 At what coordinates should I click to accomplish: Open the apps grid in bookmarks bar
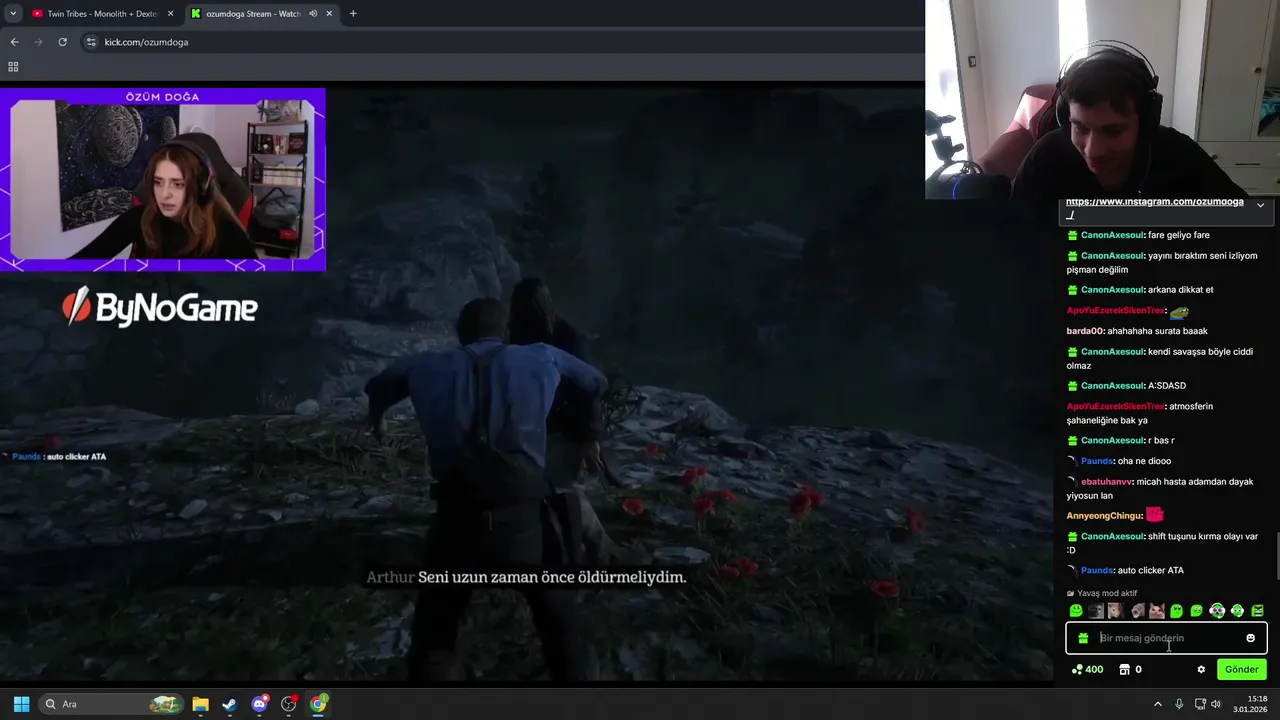tap(13, 67)
